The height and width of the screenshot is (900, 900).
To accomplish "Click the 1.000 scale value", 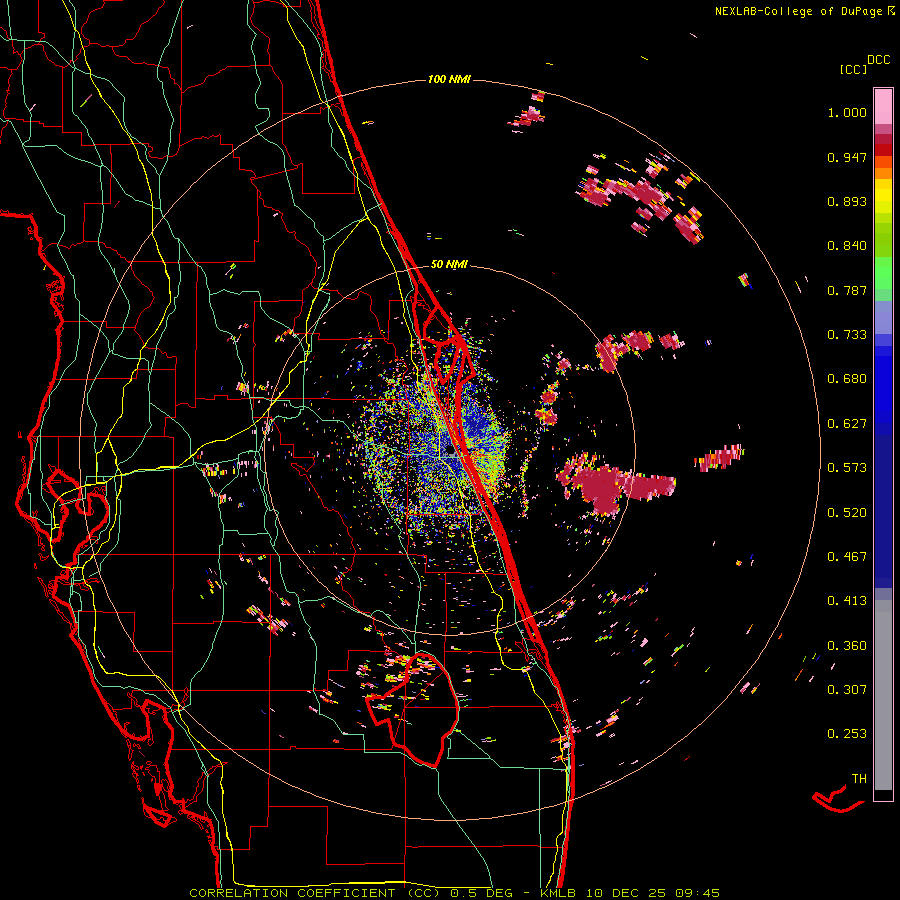I will tap(847, 112).
